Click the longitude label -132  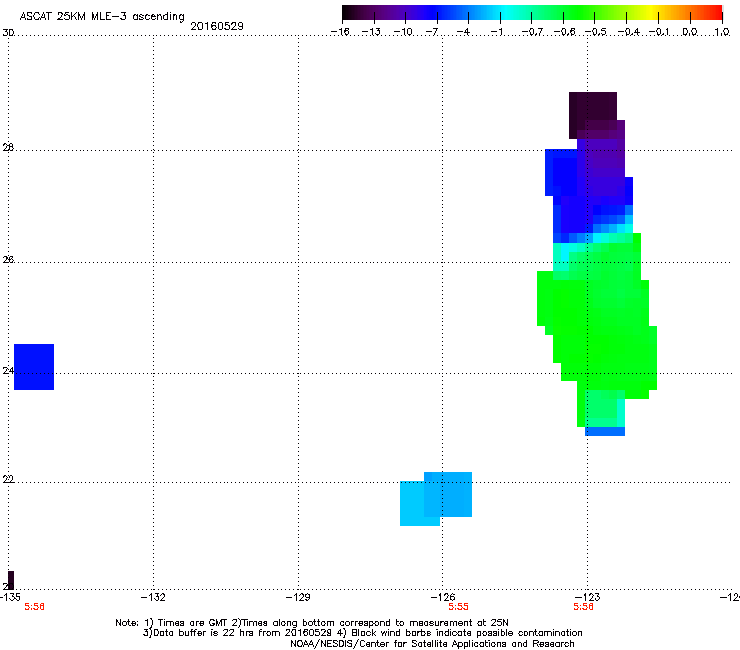click(153, 597)
